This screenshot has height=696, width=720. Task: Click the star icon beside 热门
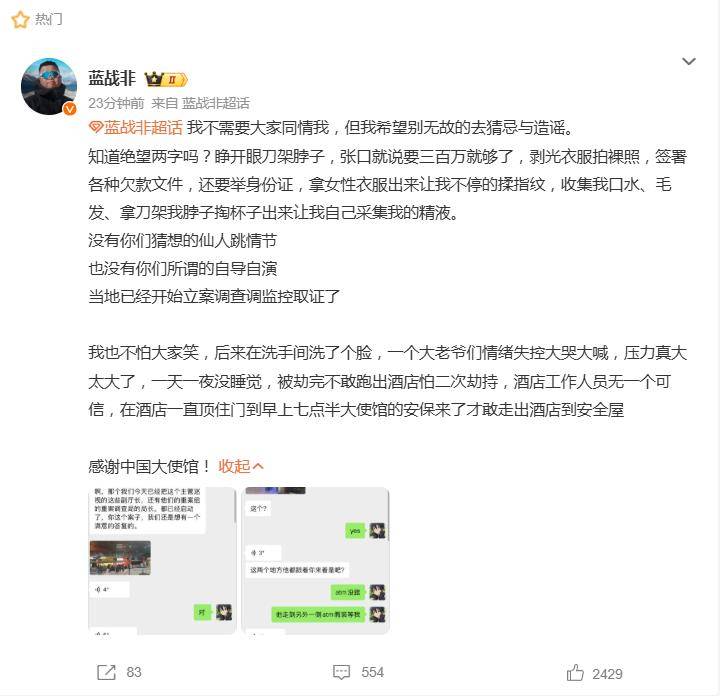[20, 20]
